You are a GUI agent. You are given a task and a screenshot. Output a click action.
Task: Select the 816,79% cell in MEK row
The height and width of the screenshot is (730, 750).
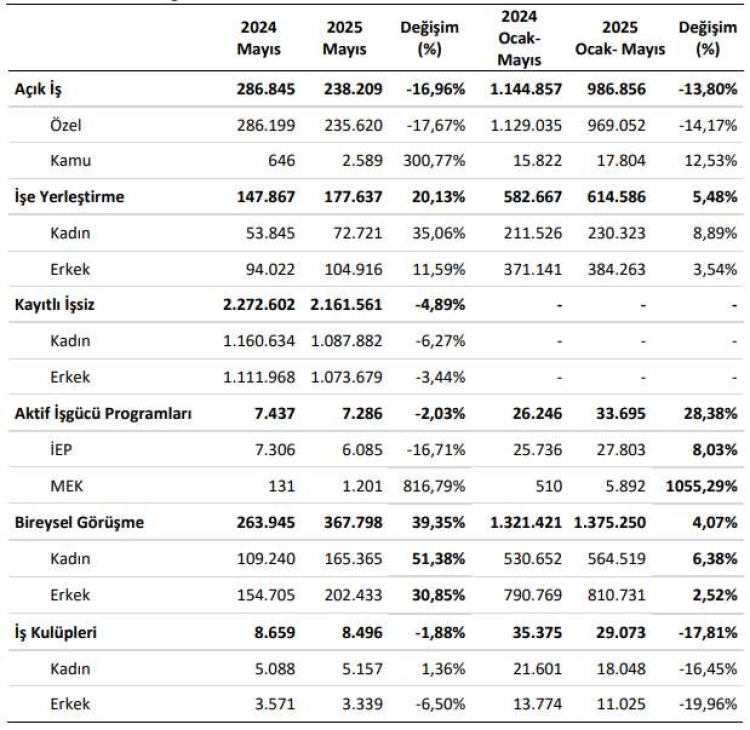[435, 486]
